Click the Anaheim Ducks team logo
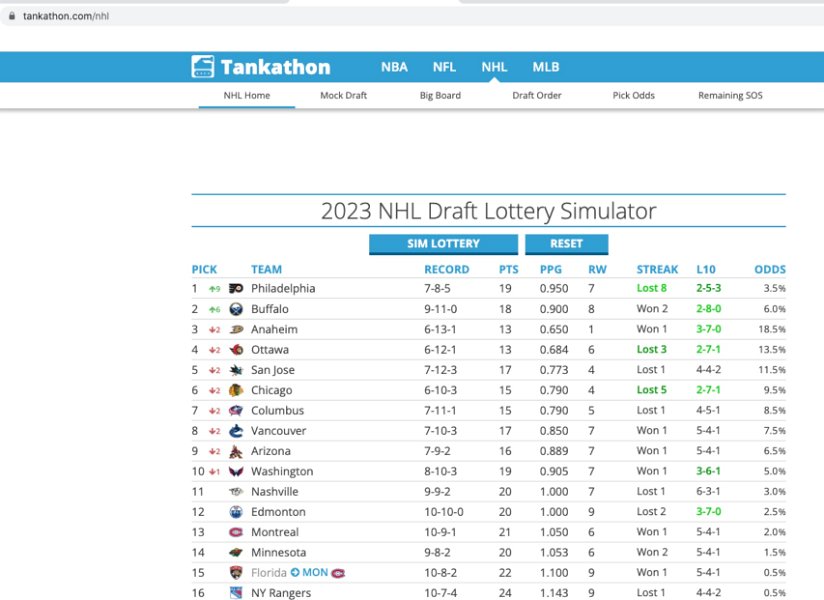 coord(236,329)
